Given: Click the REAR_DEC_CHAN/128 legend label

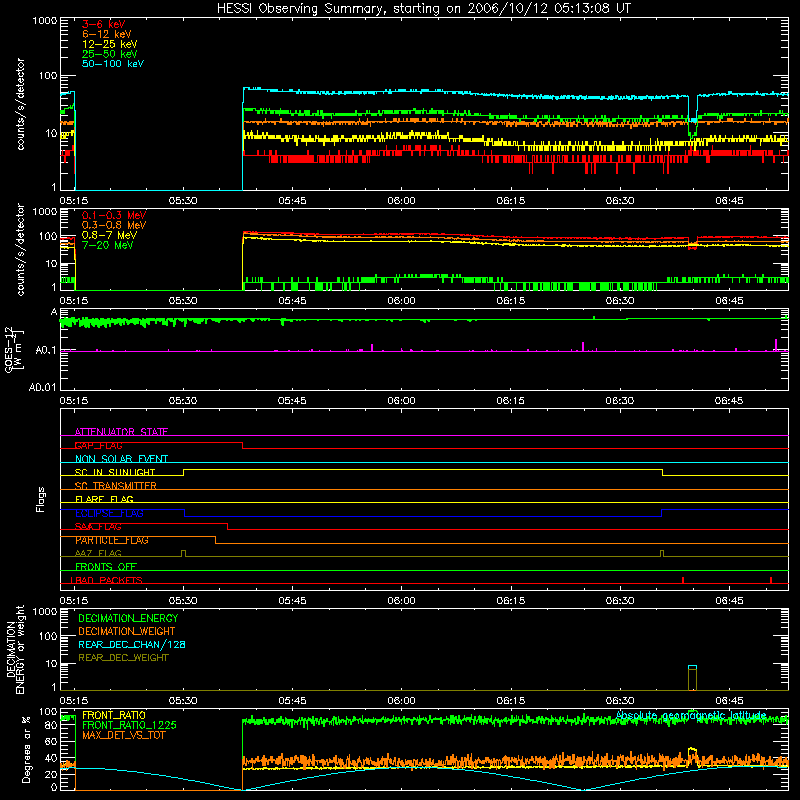Looking at the screenshot, I should [132, 644].
